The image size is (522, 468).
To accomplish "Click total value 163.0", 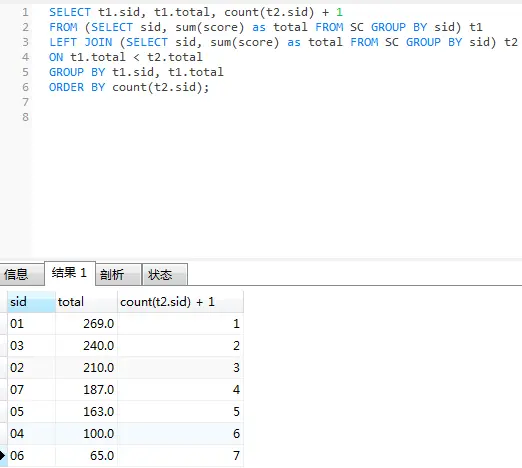I will click(x=86, y=412).
